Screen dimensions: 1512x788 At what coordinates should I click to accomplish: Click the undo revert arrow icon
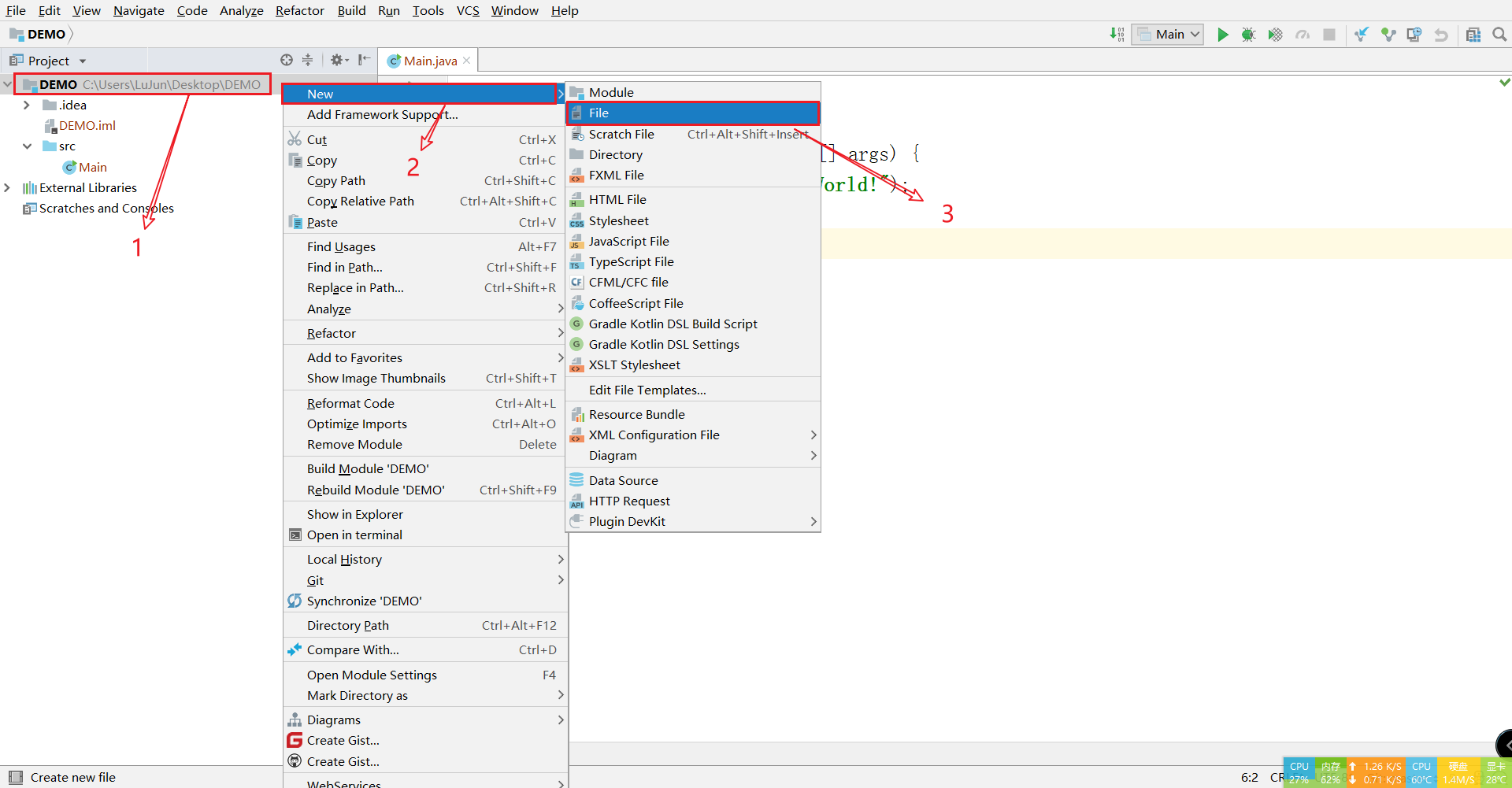click(x=1441, y=35)
